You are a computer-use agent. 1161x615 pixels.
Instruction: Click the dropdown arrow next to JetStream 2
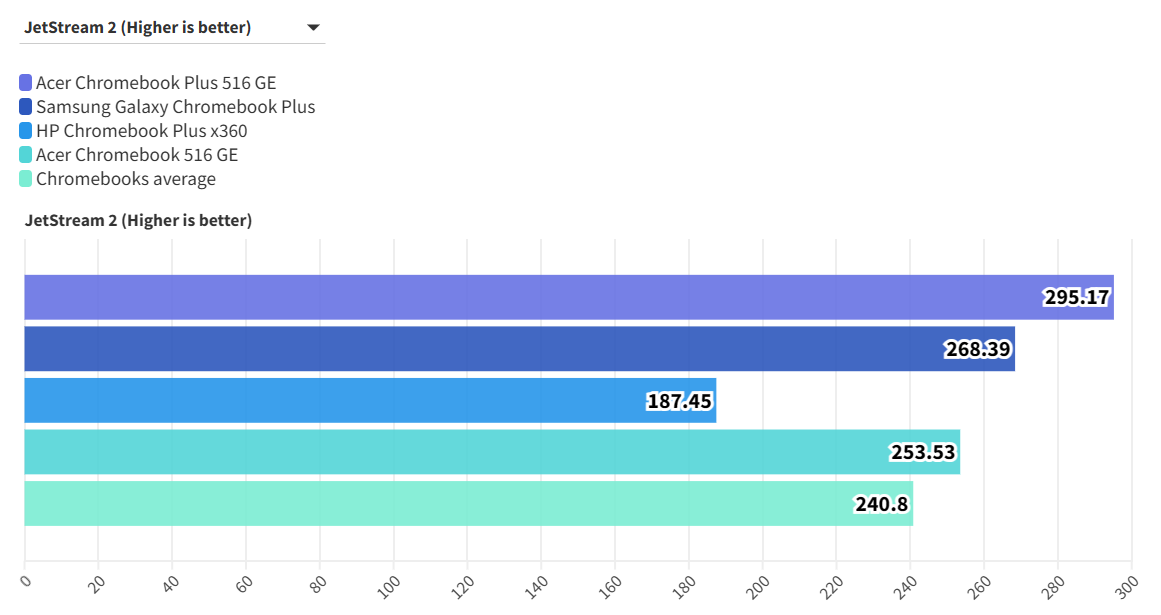pyautogui.click(x=313, y=28)
